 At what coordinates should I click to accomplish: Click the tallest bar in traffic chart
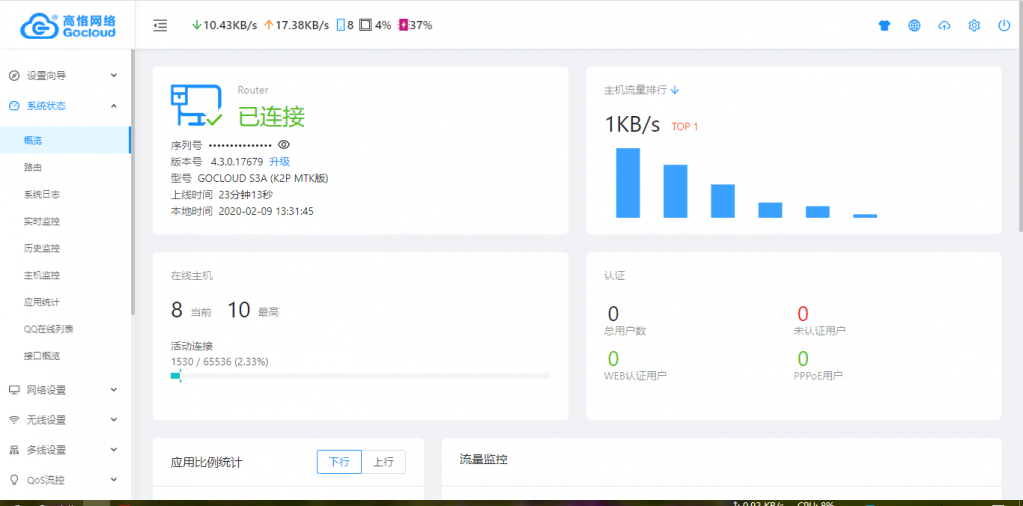pos(627,183)
